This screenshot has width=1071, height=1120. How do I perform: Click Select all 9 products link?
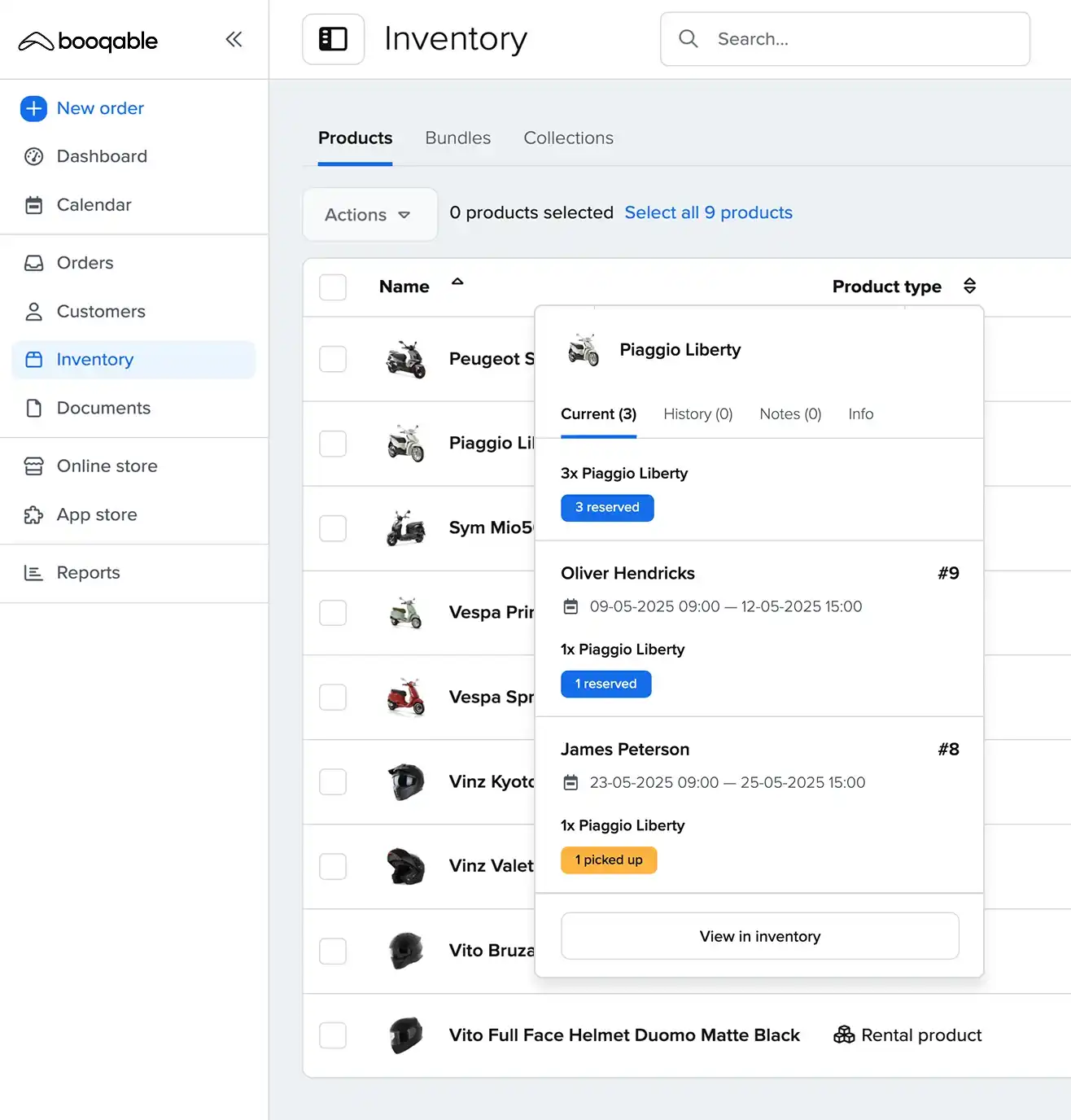(708, 212)
